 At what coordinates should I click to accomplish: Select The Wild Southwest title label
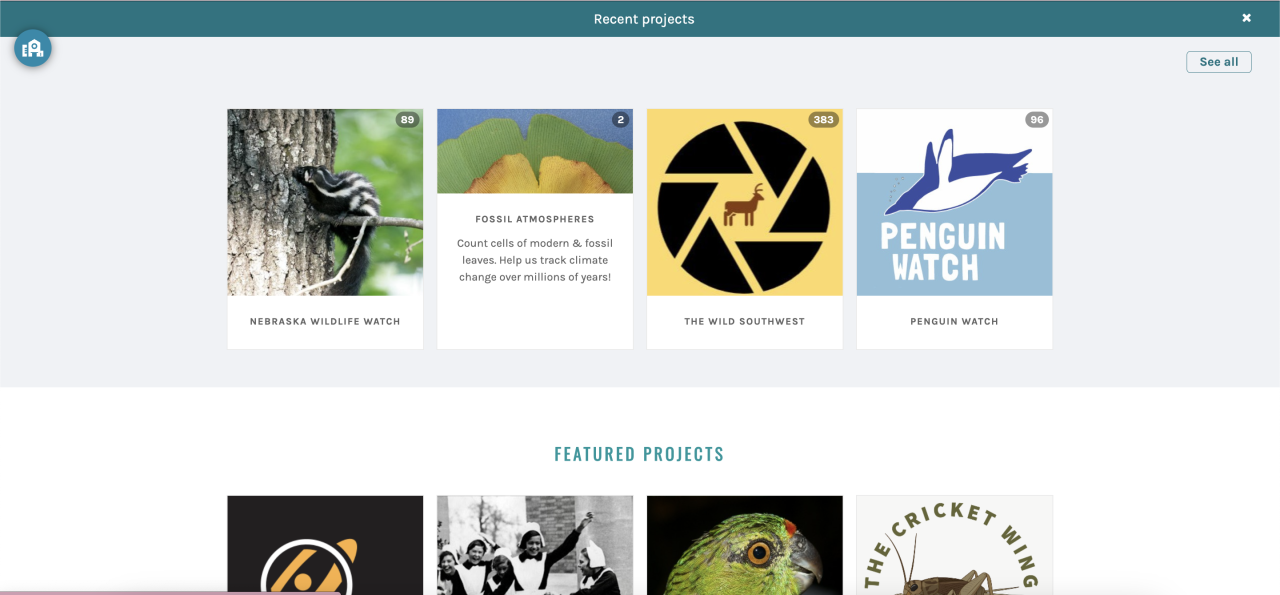[x=745, y=322]
